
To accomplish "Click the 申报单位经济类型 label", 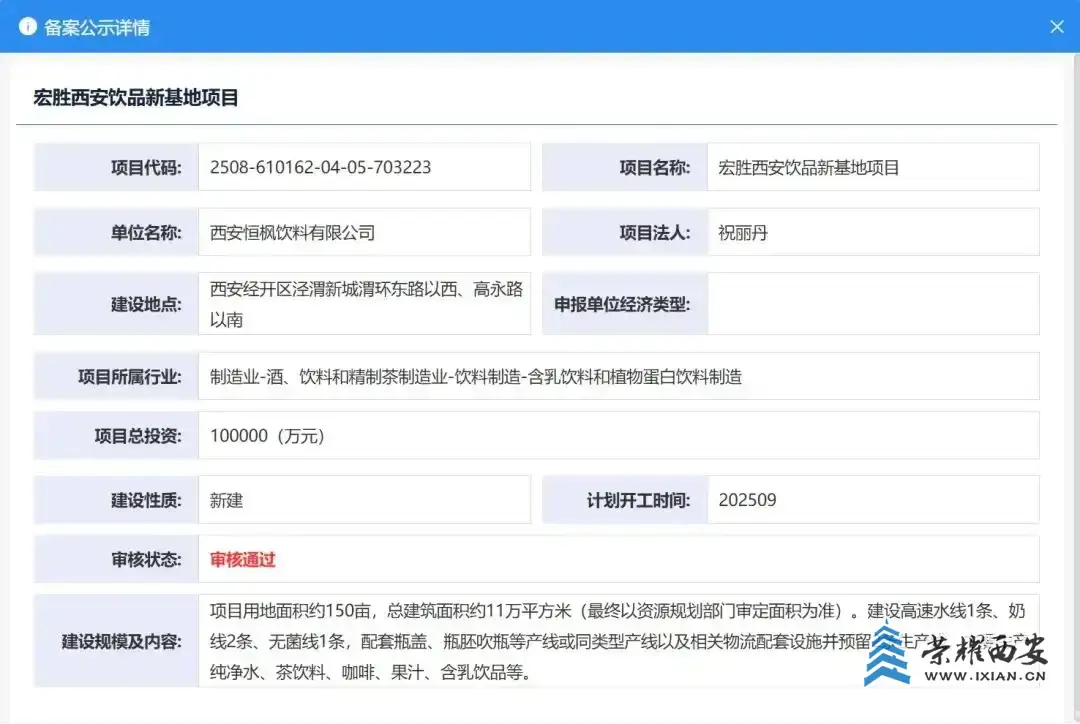I will click(x=622, y=304).
